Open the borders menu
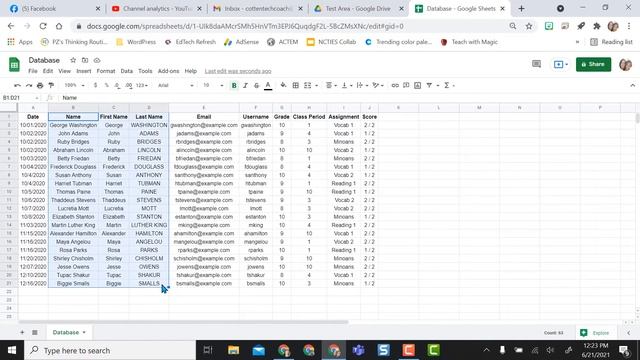The height and width of the screenshot is (360, 640). [x=296, y=85]
